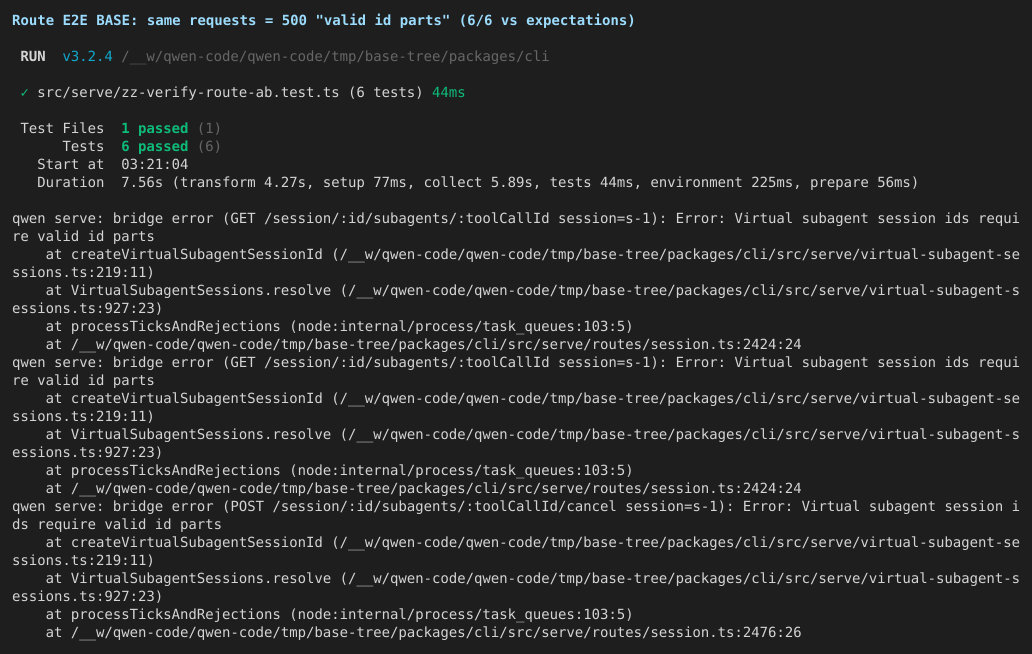Click the '1 passed' Test Files result
The image size is (1032, 654).
coord(155,128)
